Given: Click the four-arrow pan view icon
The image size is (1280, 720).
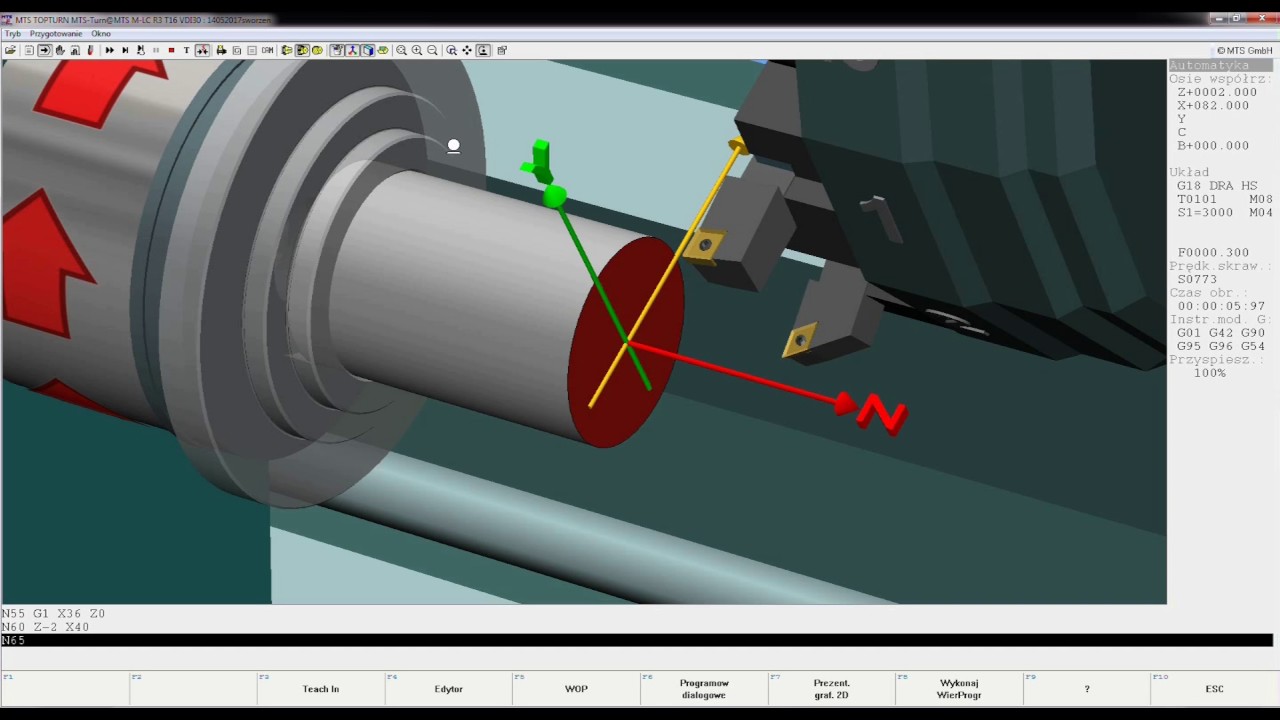Looking at the screenshot, I should point(466,50).
